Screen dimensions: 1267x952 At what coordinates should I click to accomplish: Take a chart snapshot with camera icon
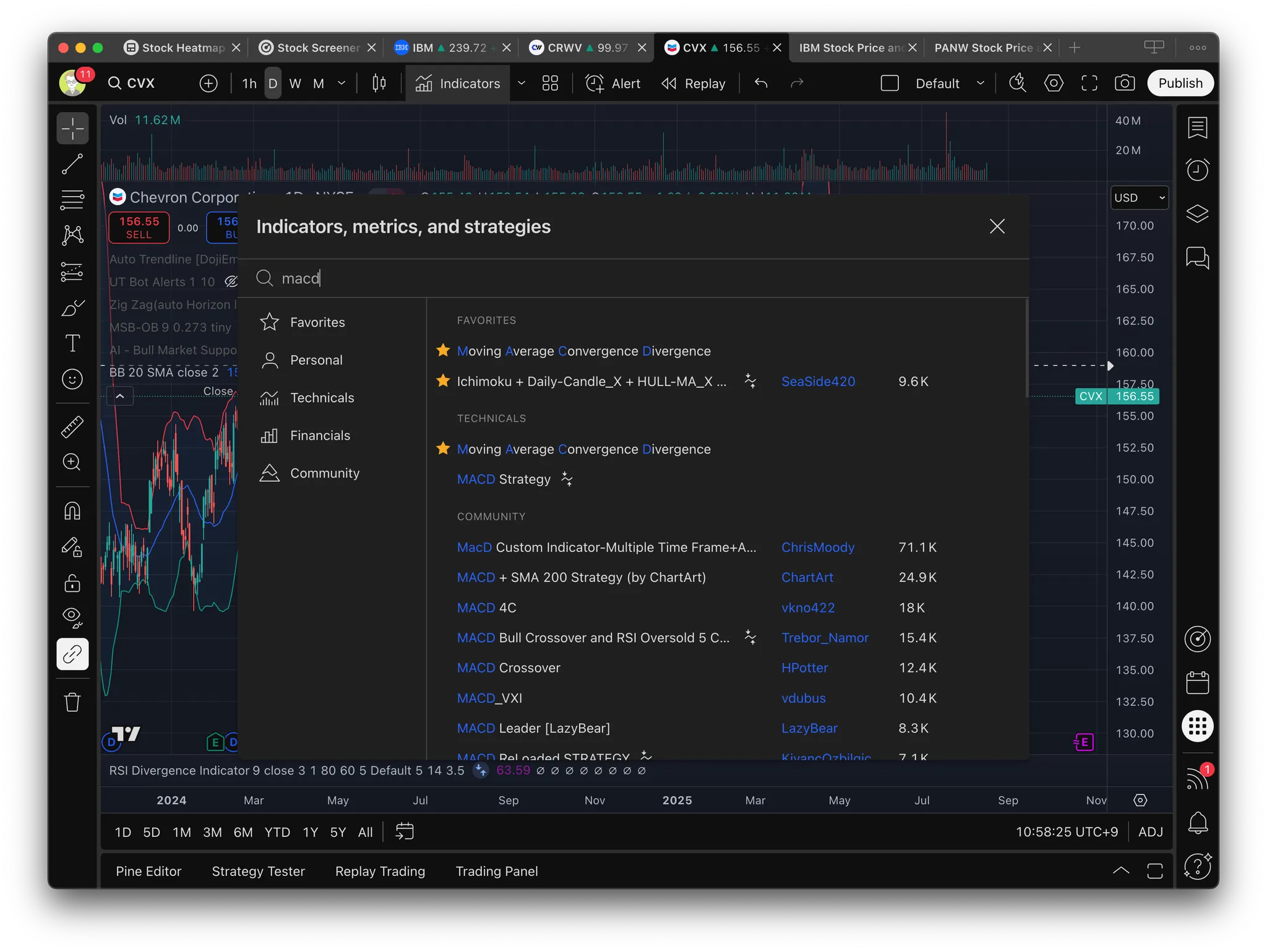(1124, 84)
